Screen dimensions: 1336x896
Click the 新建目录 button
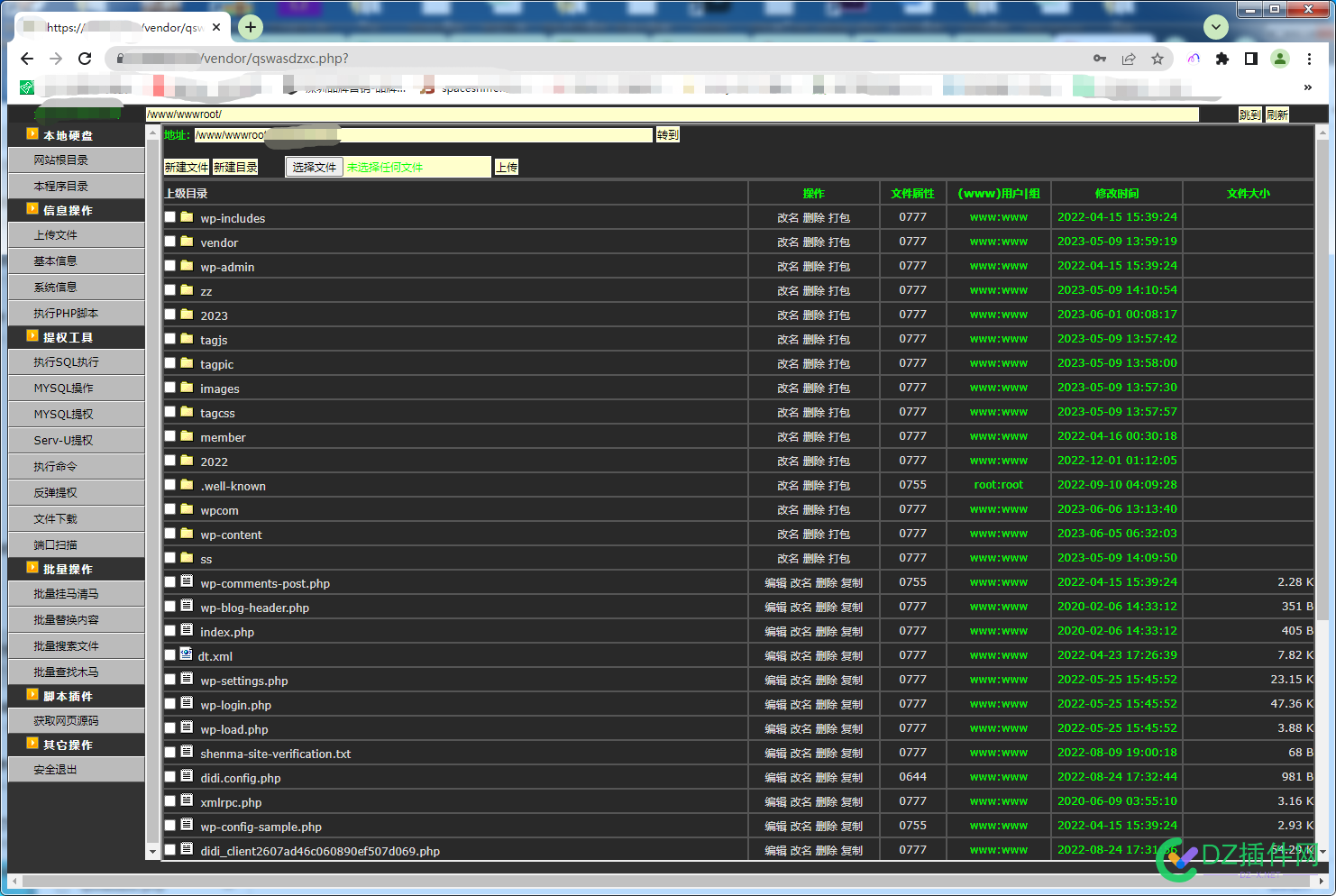coord(235,167)
